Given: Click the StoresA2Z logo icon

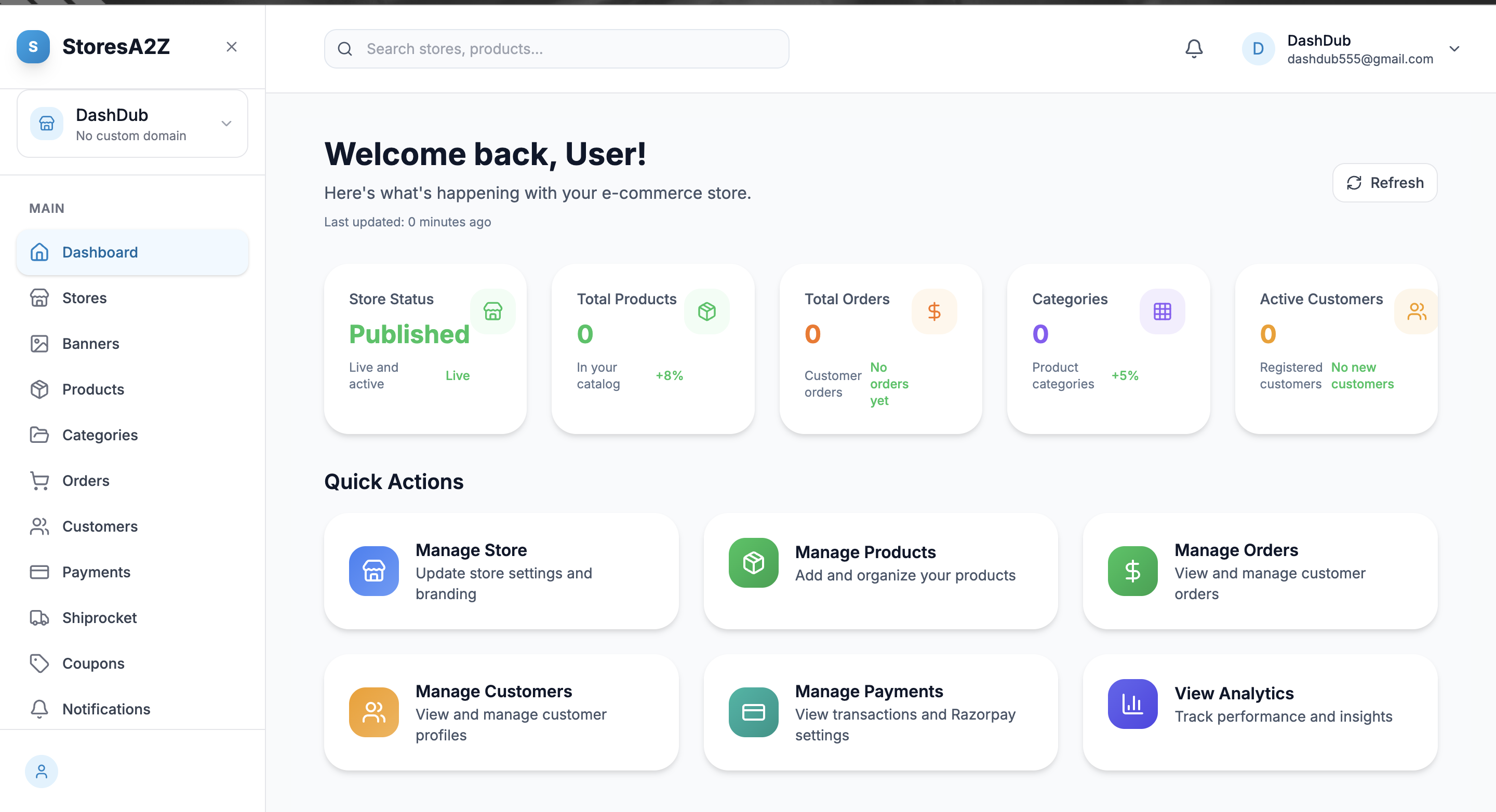Looking at the screenshot, I should point(33,46).
